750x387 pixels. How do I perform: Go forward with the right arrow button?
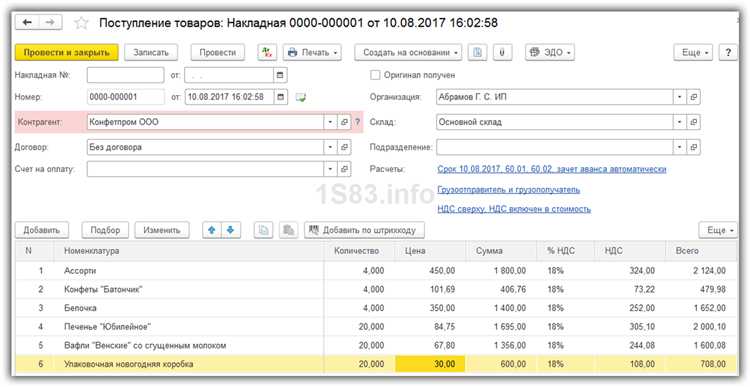coord(50,22)
